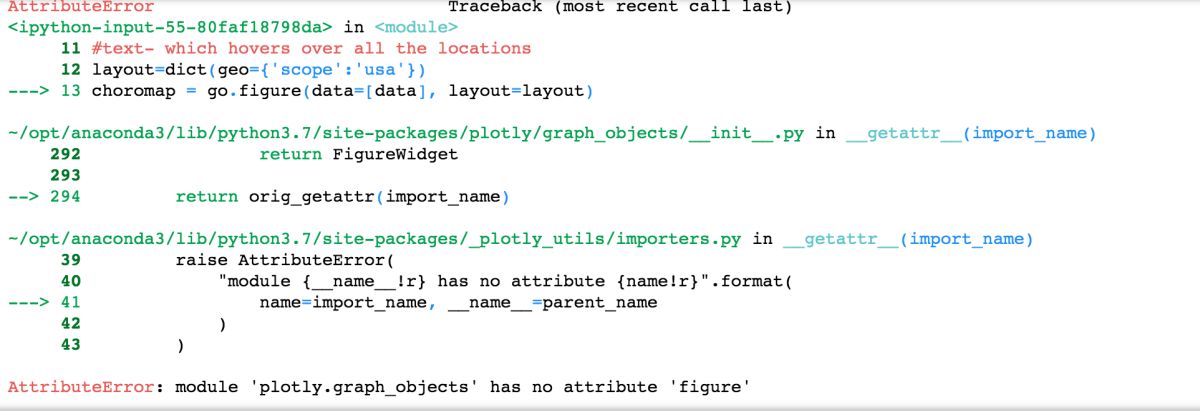Viewport: 1200px width, 412px height.
Task: Click line number 293
Action: coord(64,175)
